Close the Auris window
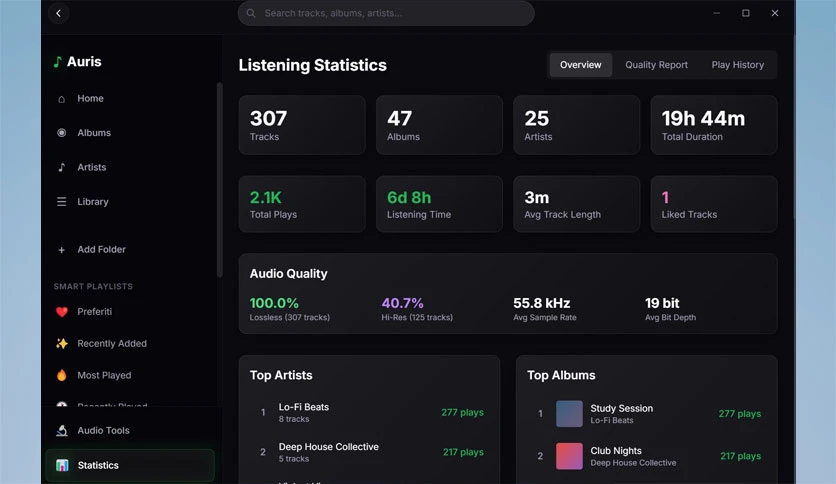Screen dimensions: 836x484 coord(775,13)
